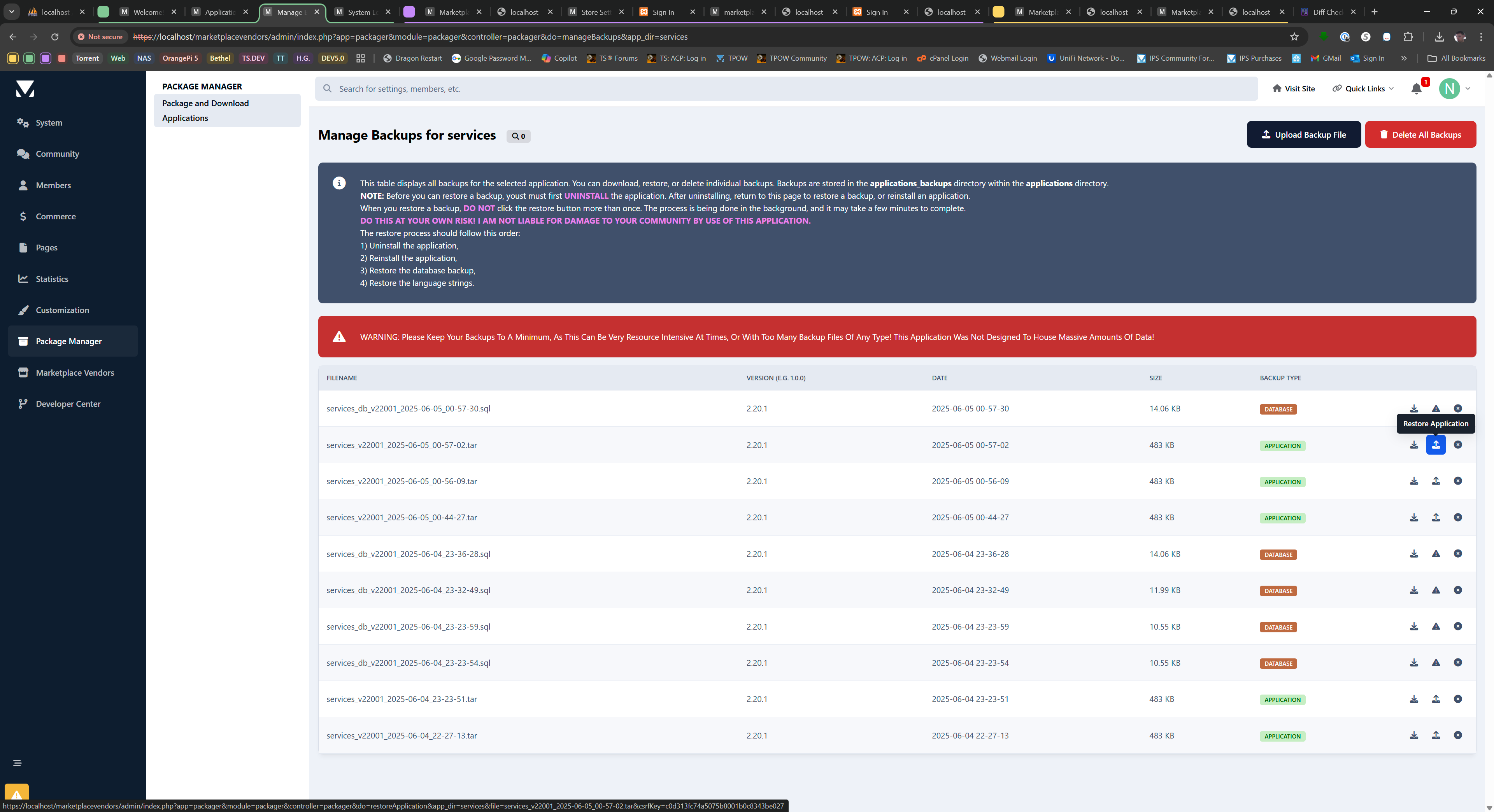Open All Bookmarks folder
The width and height of the screenshot is (1494, 812).
coord(1456,58)
